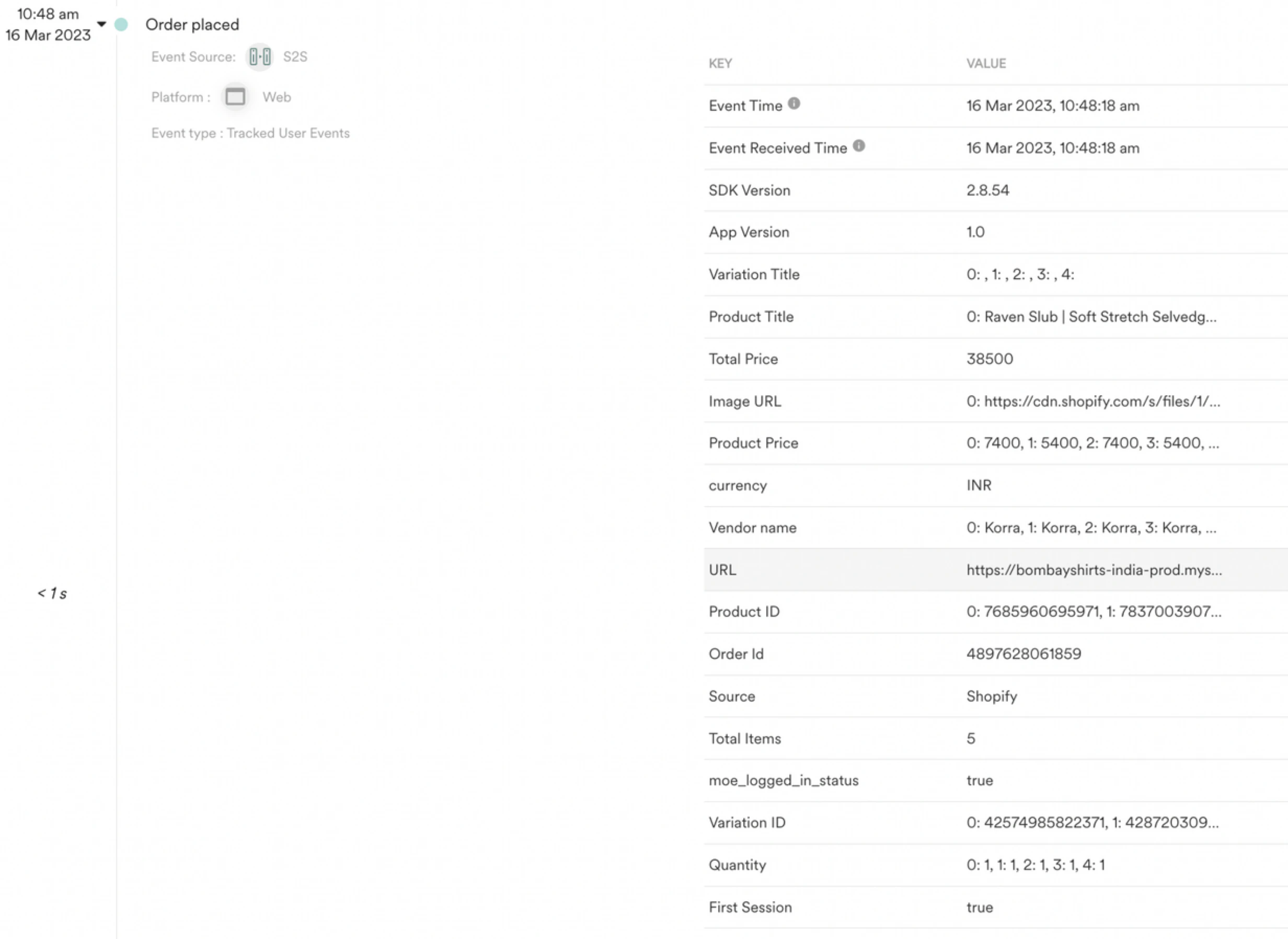The width and height of the screenshot is (1288, 939).
Task: Select the Product Title row value
Action: [x=1091, y=317]
